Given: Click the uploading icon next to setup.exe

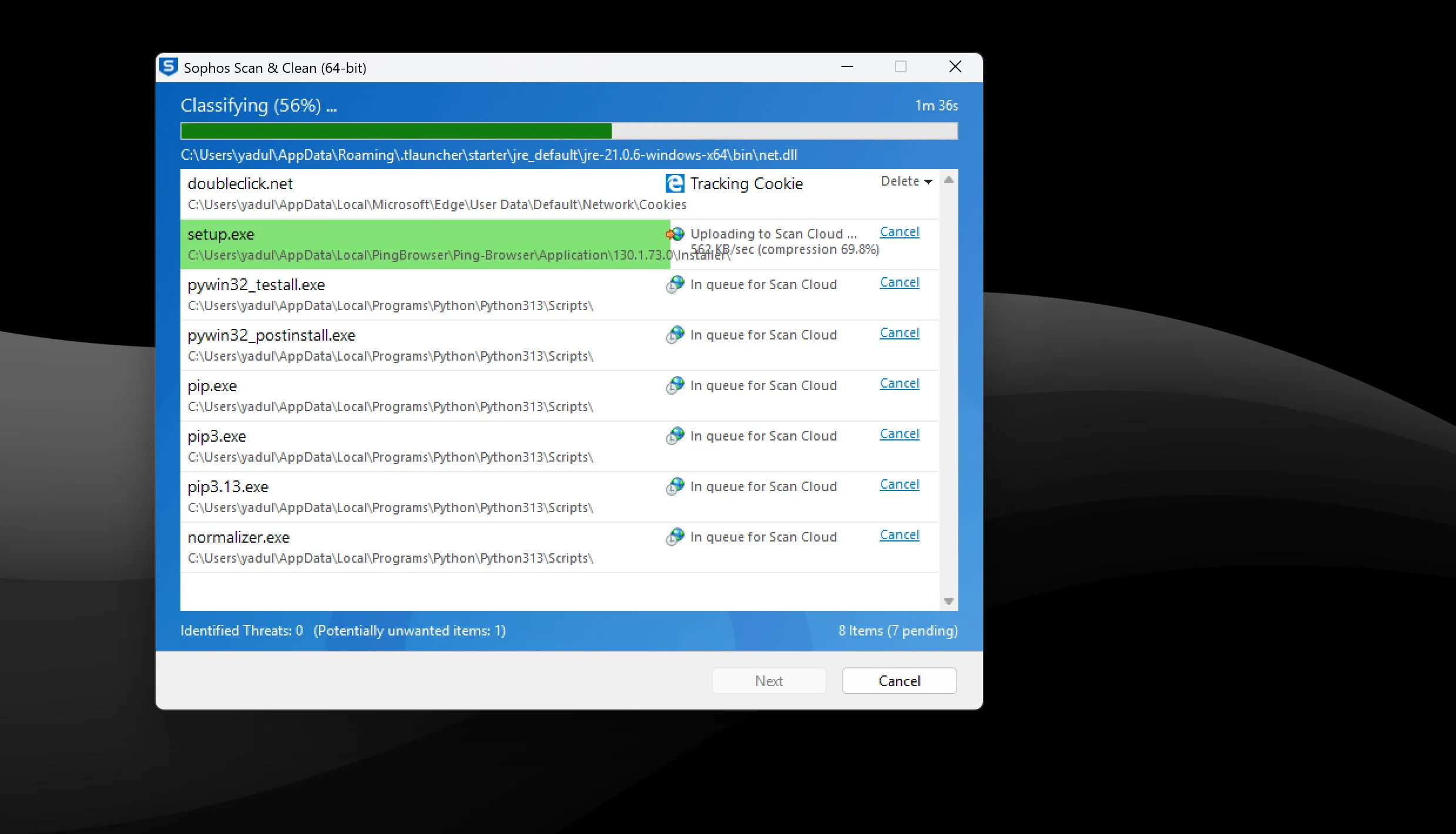Looking at the screenshot, I should pyautogui.click(x=674, y=234).
